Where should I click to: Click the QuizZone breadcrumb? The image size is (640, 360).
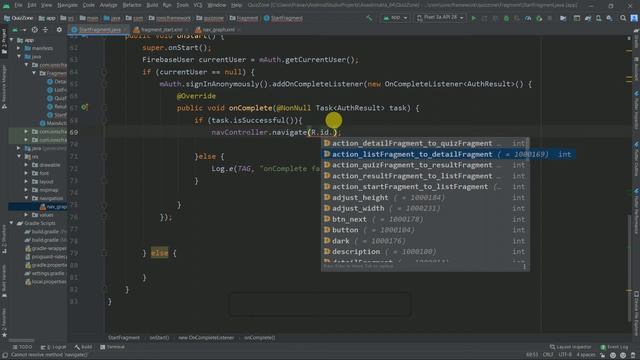click(19, 18)
